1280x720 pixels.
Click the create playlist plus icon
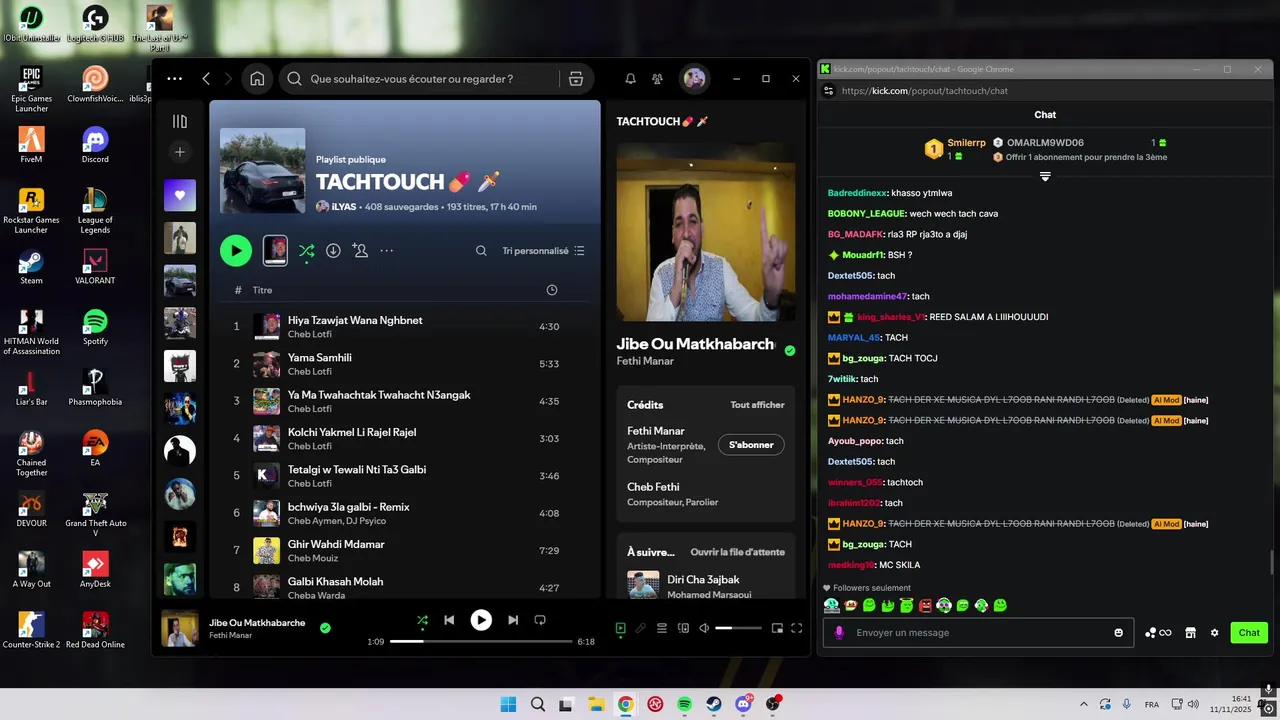180,152
